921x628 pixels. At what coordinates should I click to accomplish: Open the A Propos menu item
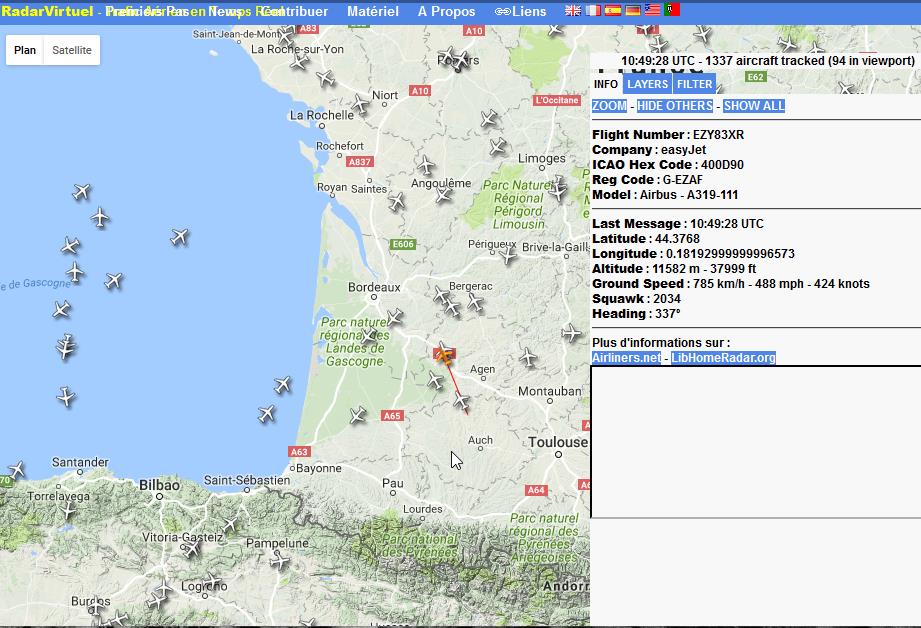[x=446, y=11]
